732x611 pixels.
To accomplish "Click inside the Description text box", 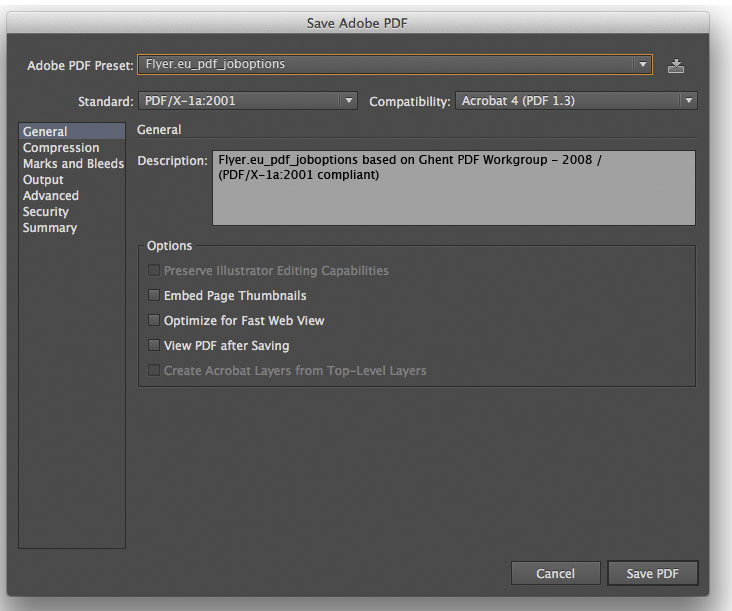I will 454,188.
